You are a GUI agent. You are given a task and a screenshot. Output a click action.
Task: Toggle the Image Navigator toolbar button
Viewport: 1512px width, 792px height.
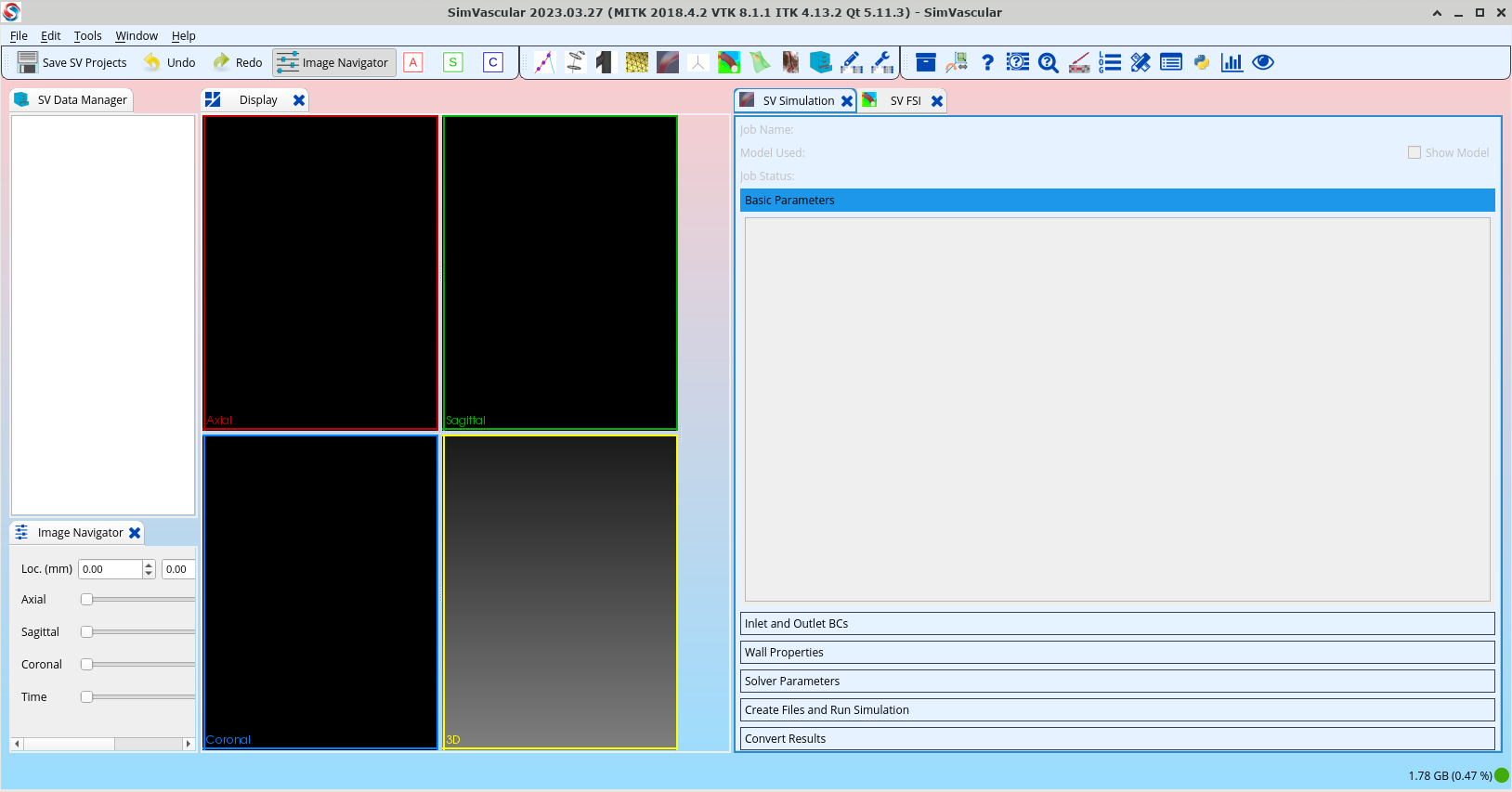coord(334,62)
